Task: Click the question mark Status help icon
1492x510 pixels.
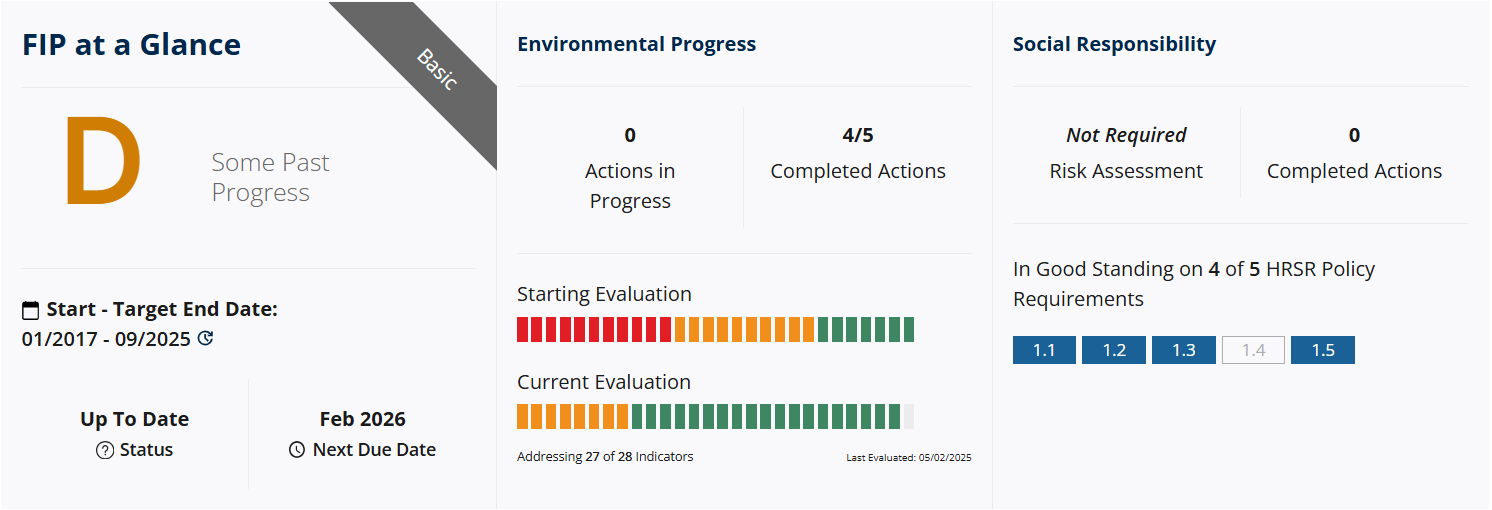Action: [x=105, y=450]
